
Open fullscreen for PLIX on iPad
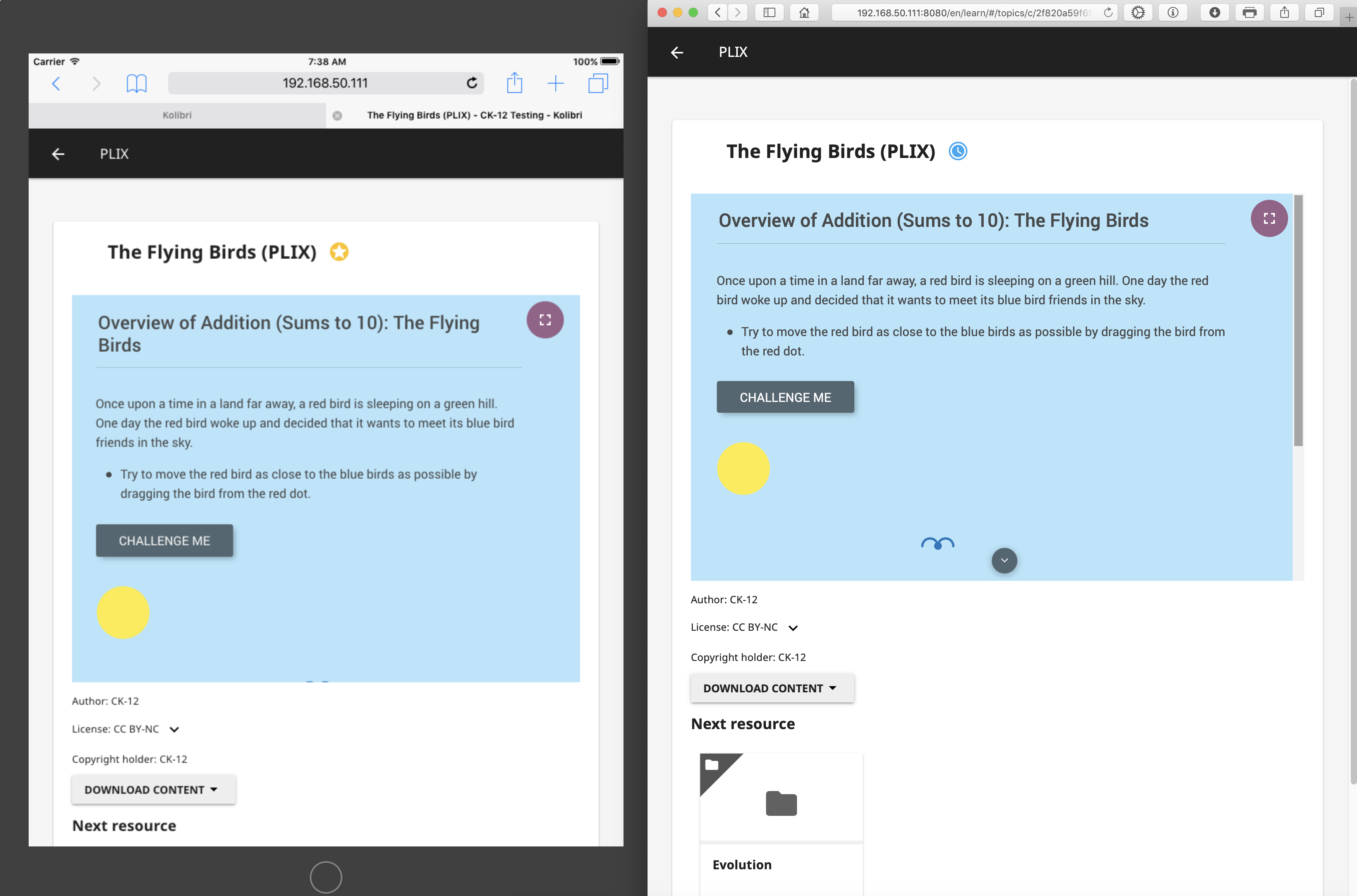tap(545, 319)
